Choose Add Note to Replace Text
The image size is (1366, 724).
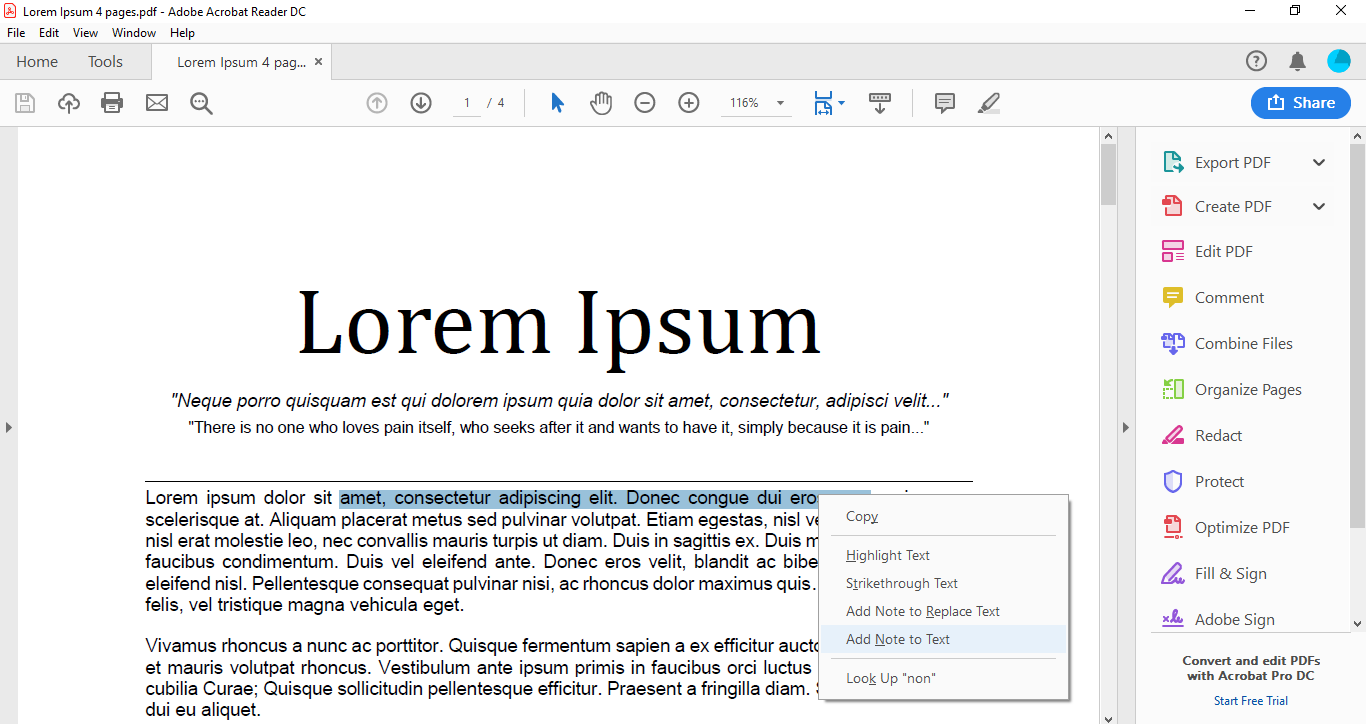click(944, 611)
